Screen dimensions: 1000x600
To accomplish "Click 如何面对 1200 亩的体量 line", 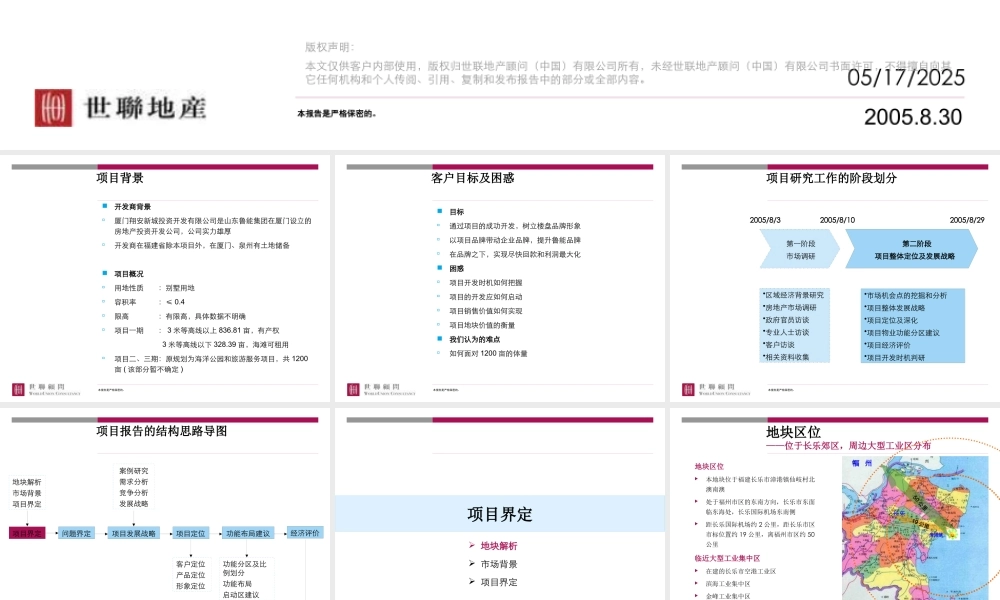I will click(x=489, y=353).
